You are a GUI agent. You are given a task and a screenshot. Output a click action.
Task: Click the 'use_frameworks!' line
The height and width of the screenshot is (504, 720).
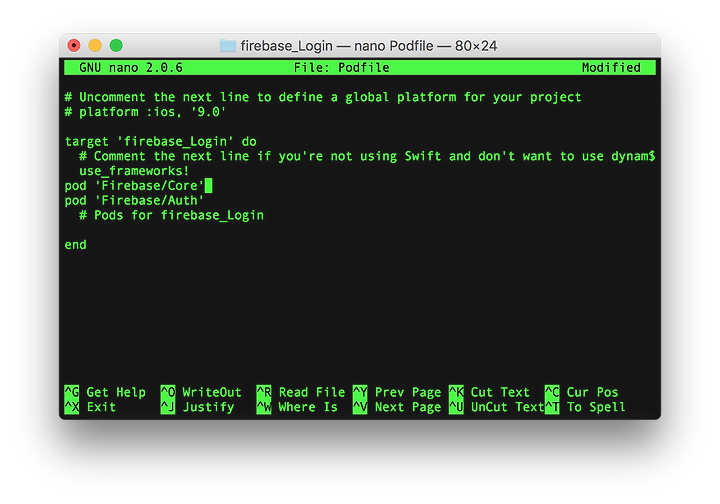click(134, 171)
